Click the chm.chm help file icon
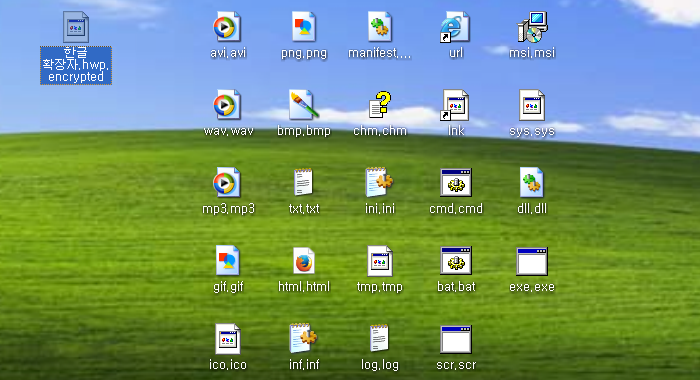 tap(380, 105)
